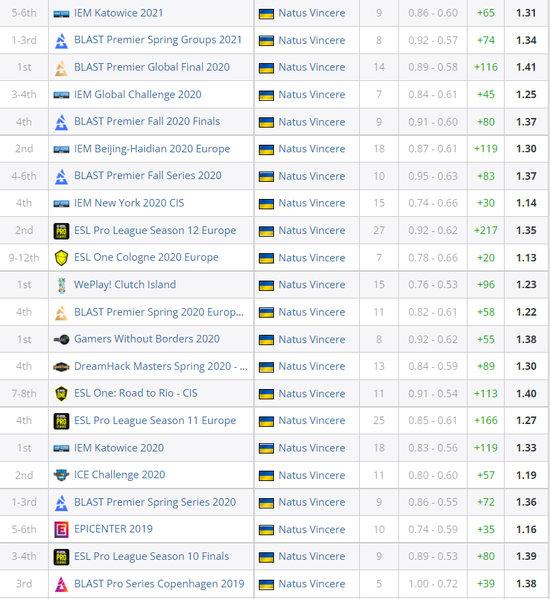Click BLAST Pro Series Copenhagen 2019 pink logo
The height and width of the screenshot is (599, 550).
61,584
